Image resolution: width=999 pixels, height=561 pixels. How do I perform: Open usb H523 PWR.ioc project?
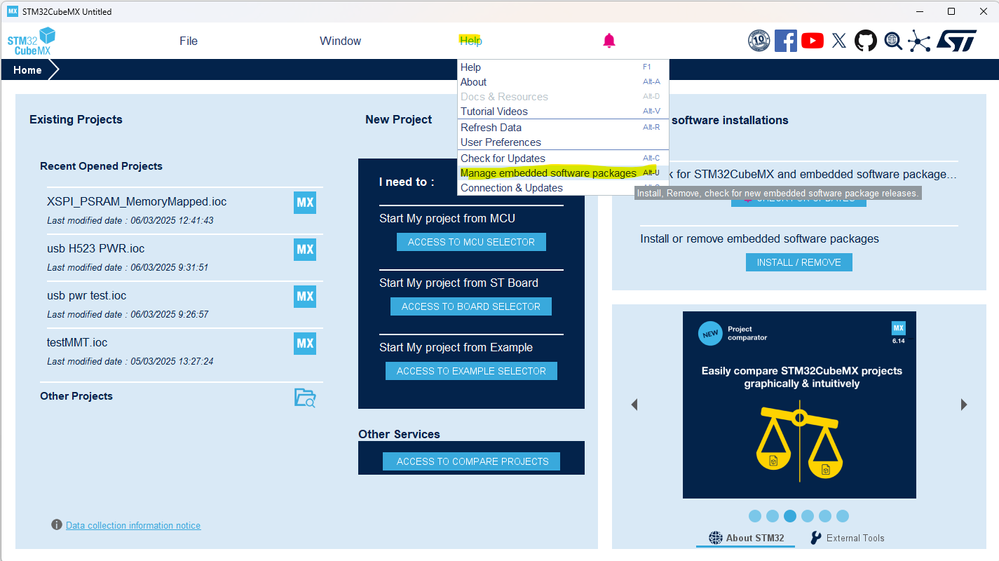pos(96,248)
